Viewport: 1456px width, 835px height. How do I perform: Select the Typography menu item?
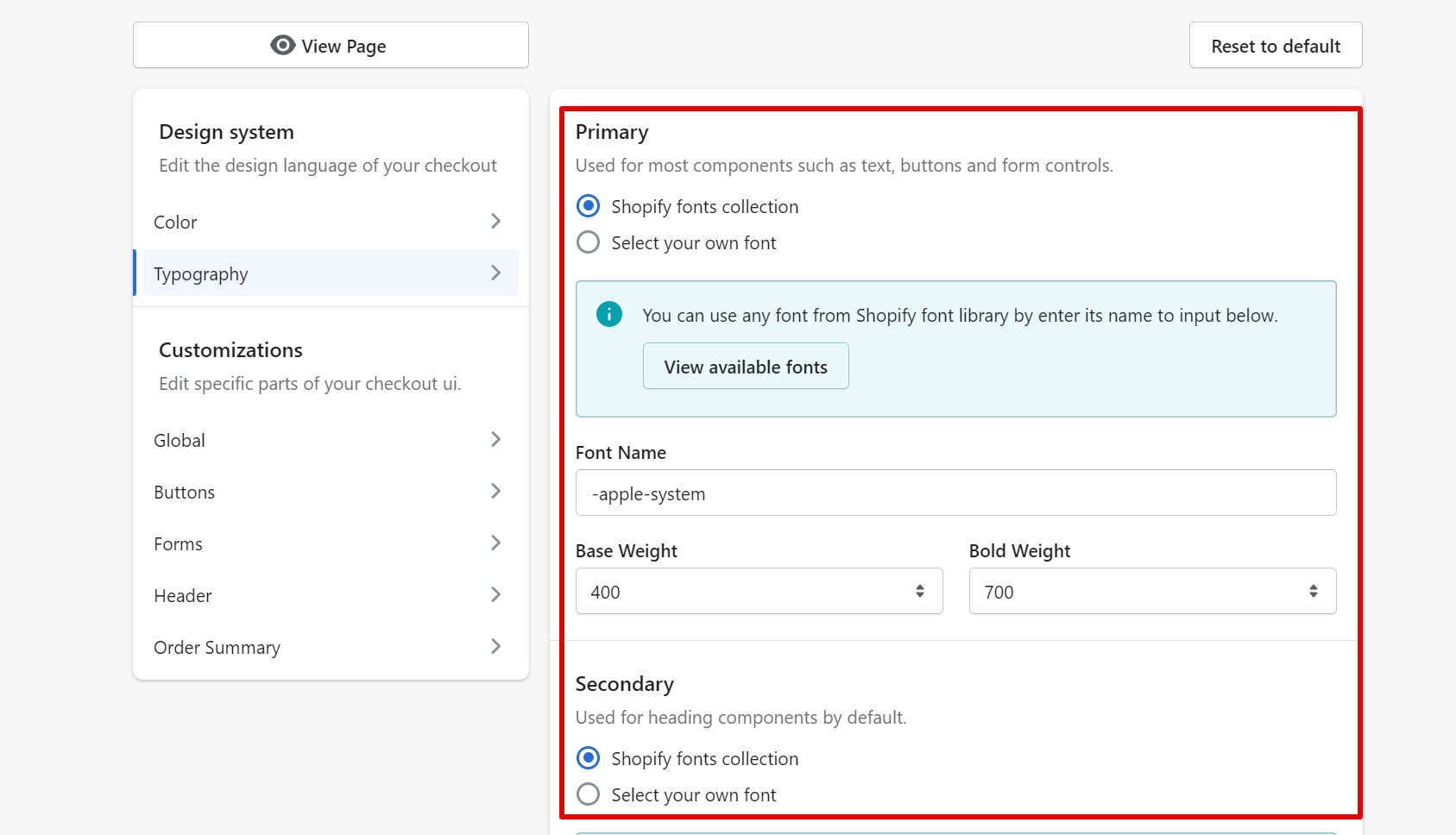331,273
